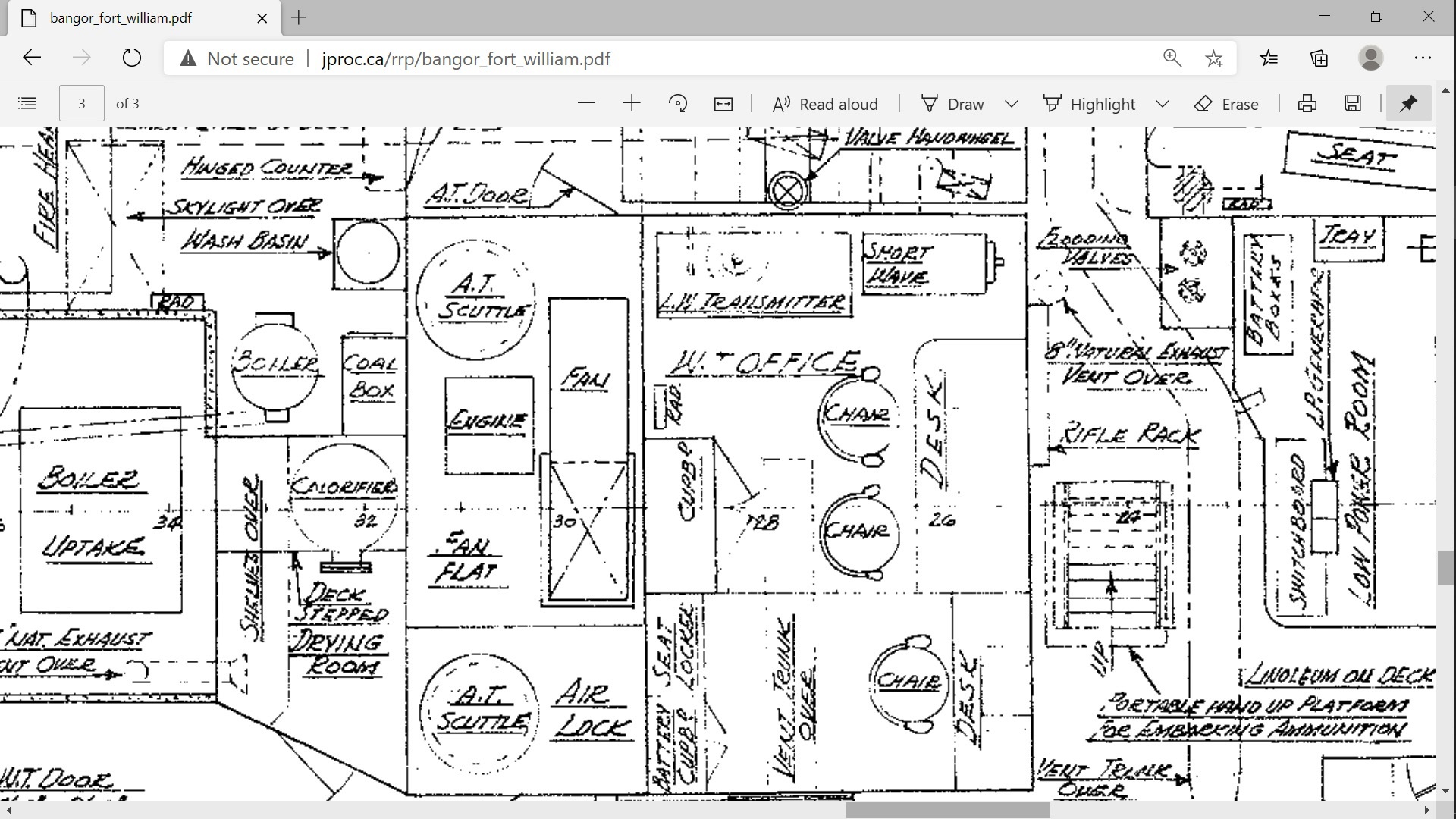1456x819 pixels.
Task: Add this page to favorites
Action: (x=1214, y=58)
